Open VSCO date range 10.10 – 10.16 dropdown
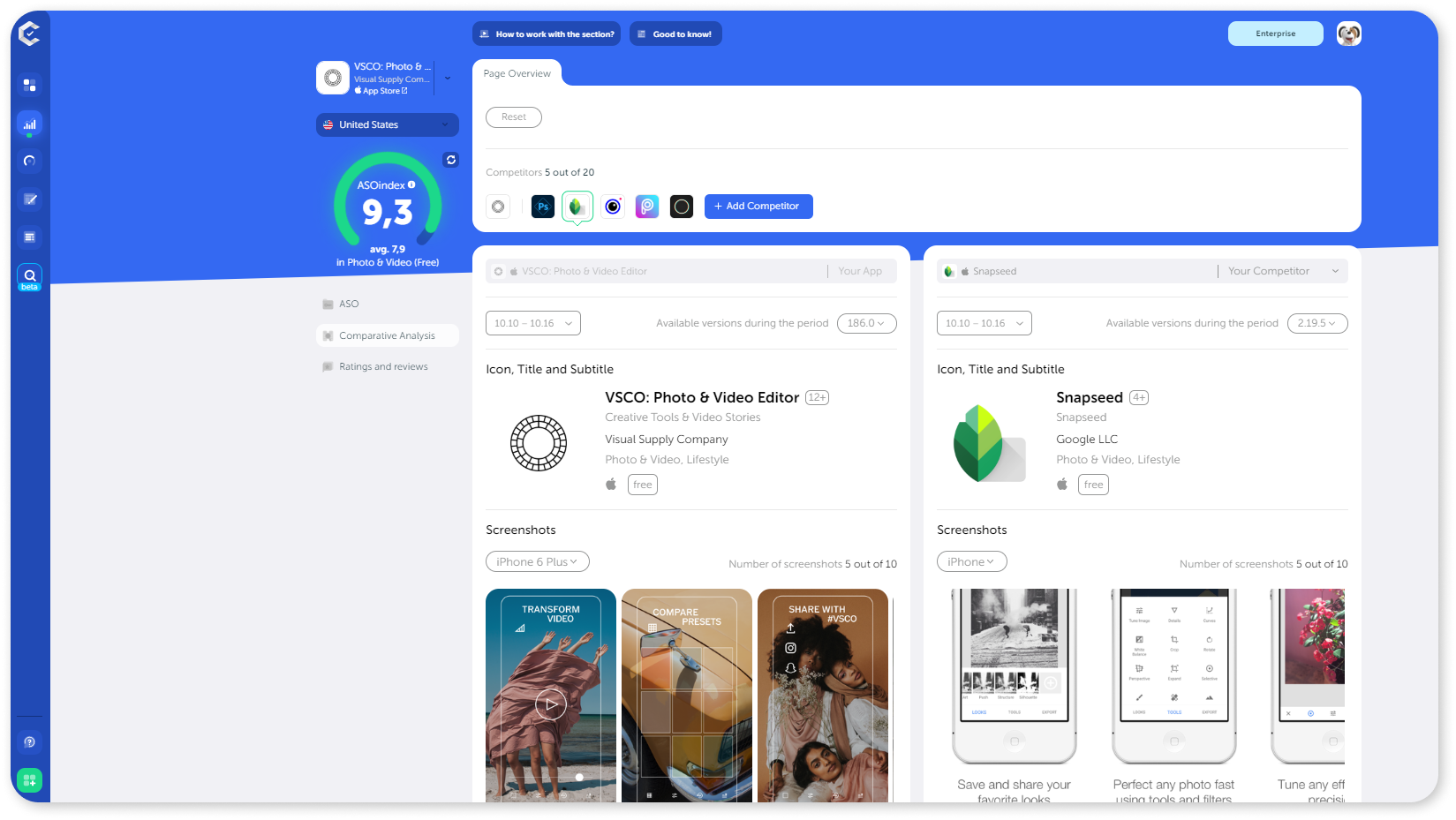The width and height of the screenshot is (1456, 820). click(533, 323)
